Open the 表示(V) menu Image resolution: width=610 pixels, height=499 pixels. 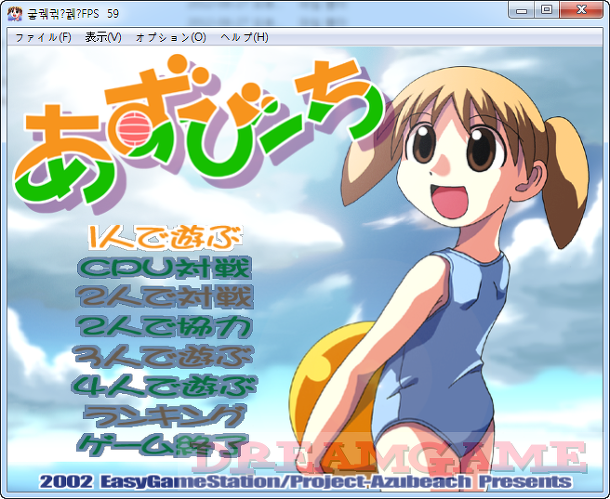(x=103, y=37)
